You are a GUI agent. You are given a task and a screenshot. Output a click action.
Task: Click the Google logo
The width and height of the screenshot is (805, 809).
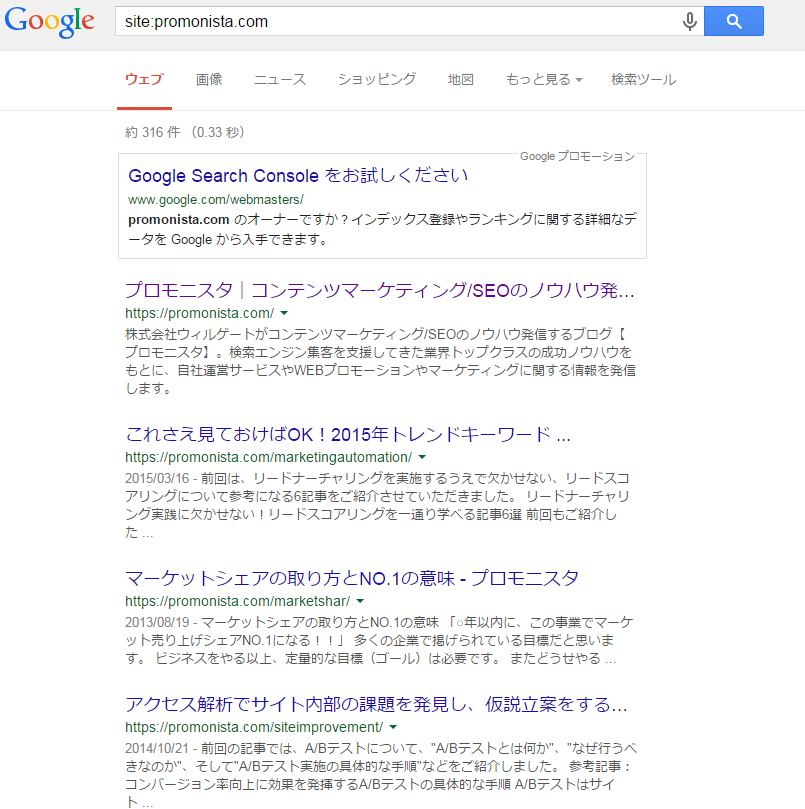49,21
